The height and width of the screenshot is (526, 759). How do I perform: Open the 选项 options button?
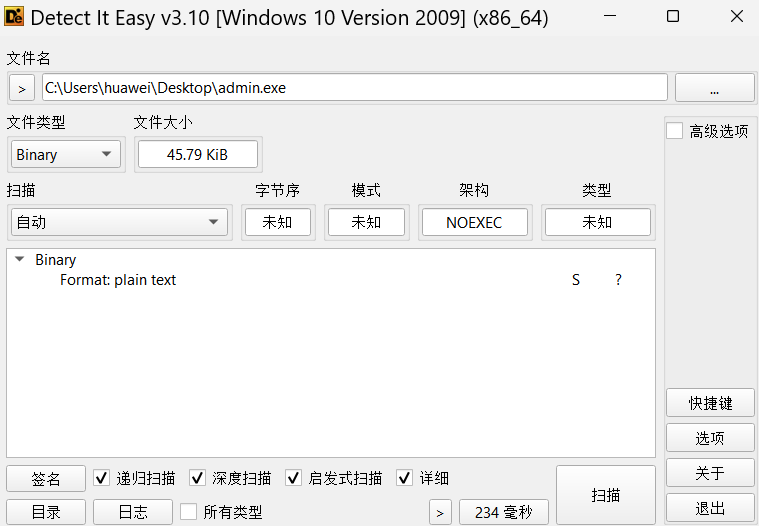click(x=710, y=438)
